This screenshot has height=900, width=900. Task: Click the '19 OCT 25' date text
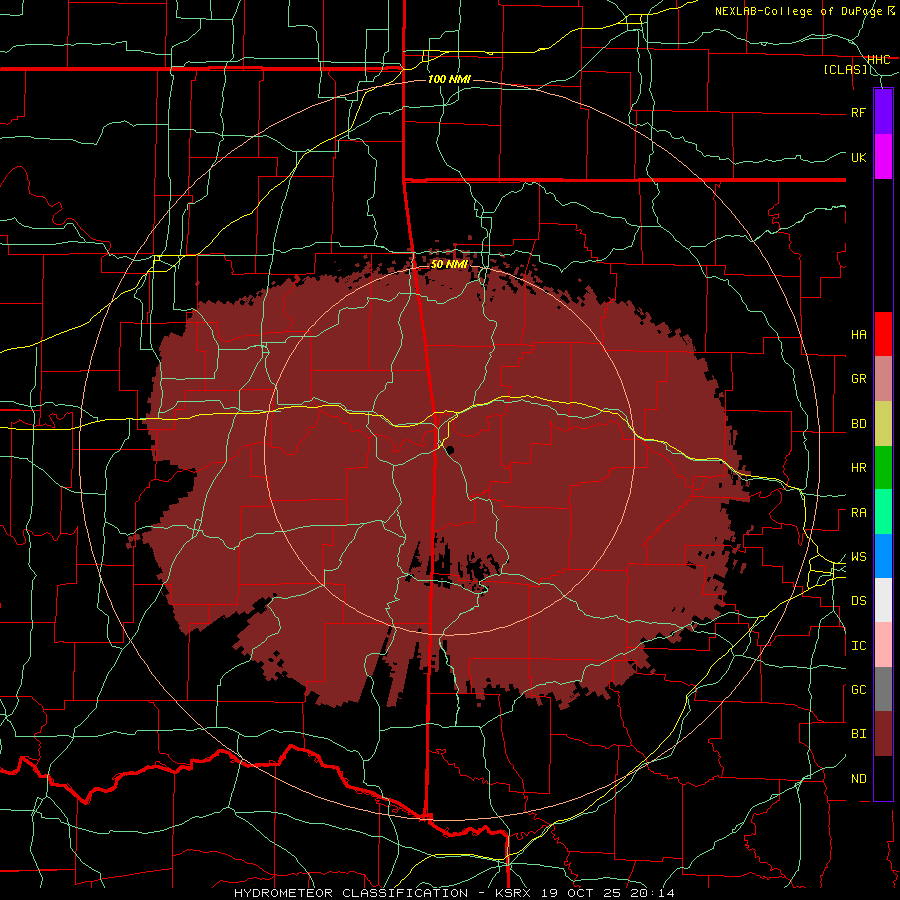[583, 893]
